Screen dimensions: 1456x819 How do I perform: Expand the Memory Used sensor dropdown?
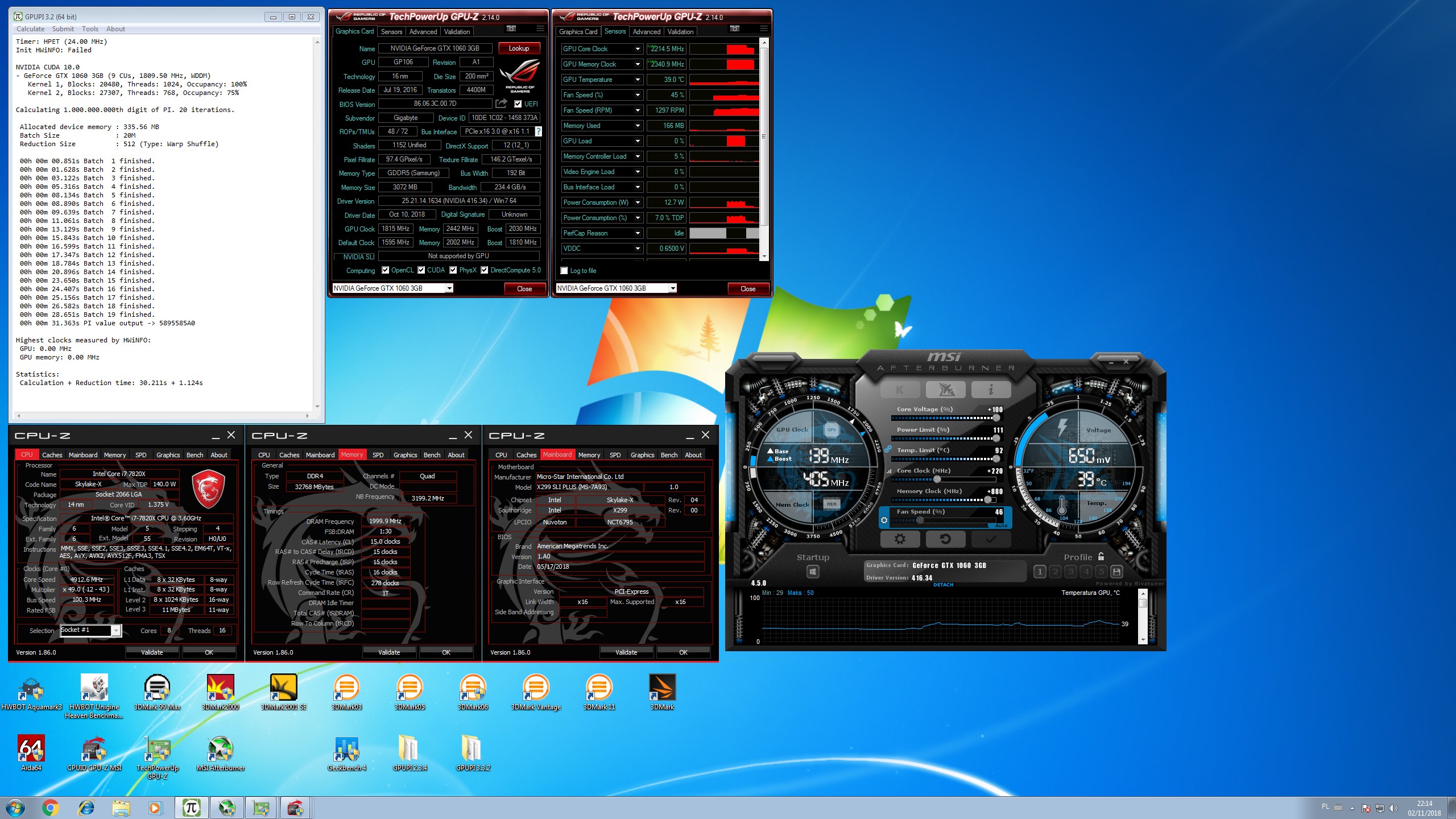(x=638, y=126)
